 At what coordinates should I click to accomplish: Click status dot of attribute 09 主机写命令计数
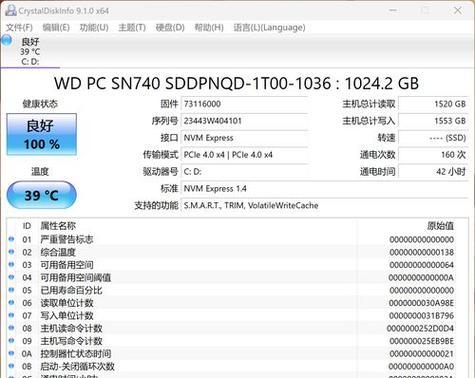(11, 340)
